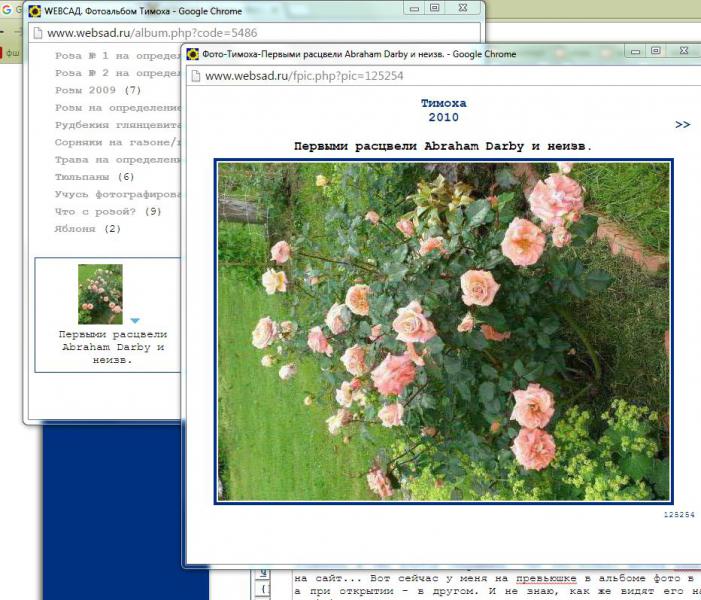Minimize the photo popup window
The height and width of the screenshot is (600, 701).
[633, 50]
